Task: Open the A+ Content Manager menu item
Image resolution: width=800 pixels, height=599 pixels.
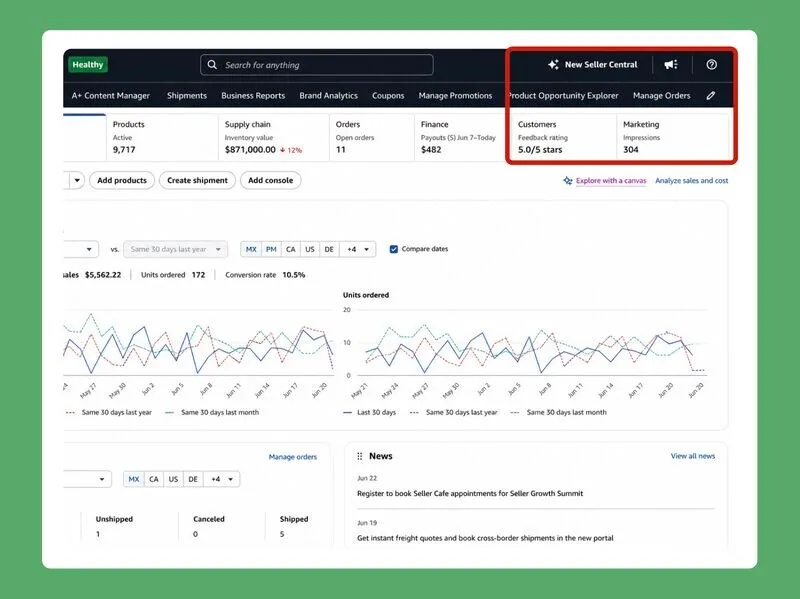Action: click(x=111, y=95)
